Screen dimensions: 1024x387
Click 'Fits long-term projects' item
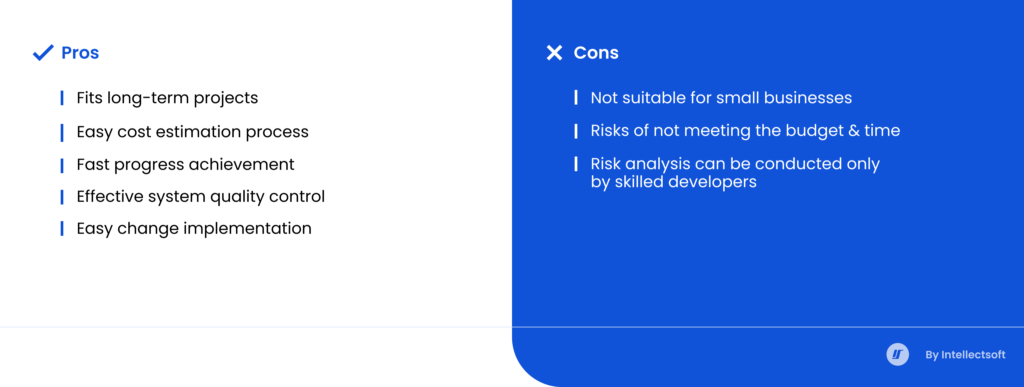click(x=167, y=98)
